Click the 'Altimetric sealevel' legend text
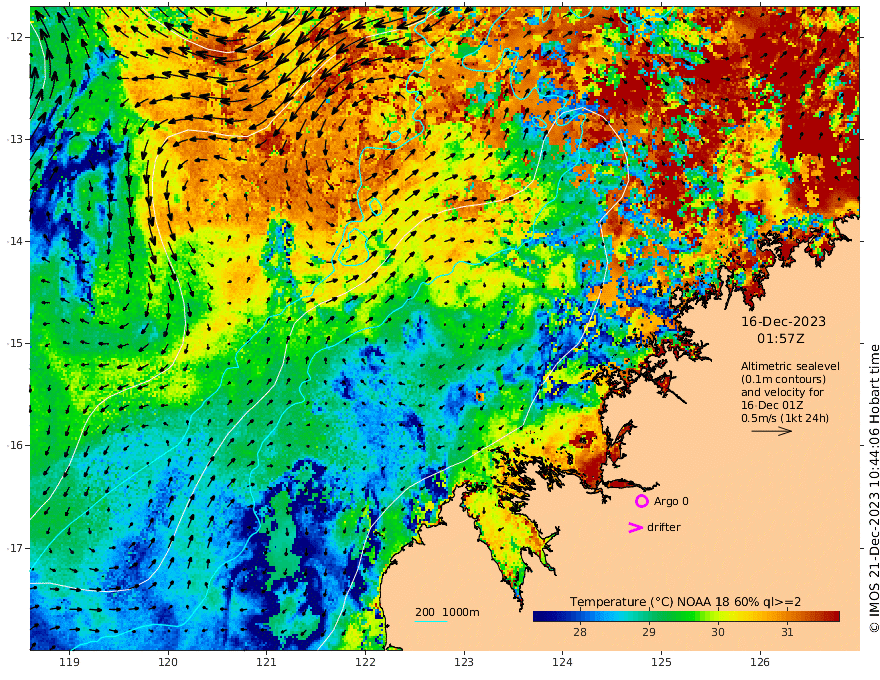 pyautogui.click(x=790, y=366)
